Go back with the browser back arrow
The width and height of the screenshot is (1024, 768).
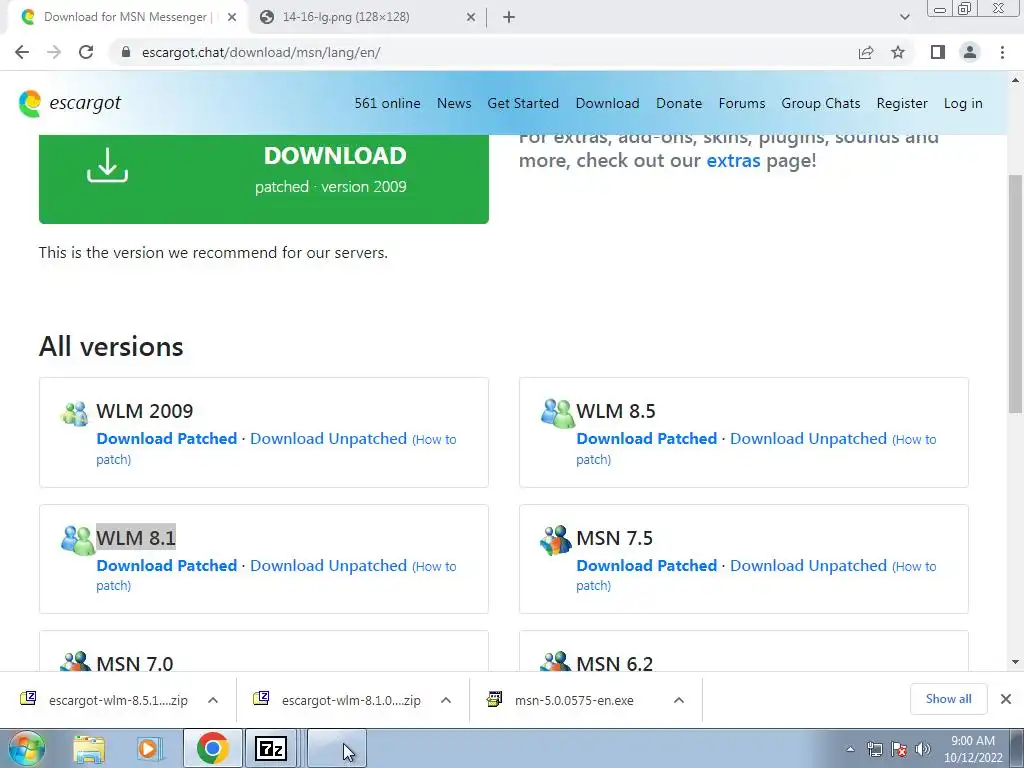[x=22, y=52]
